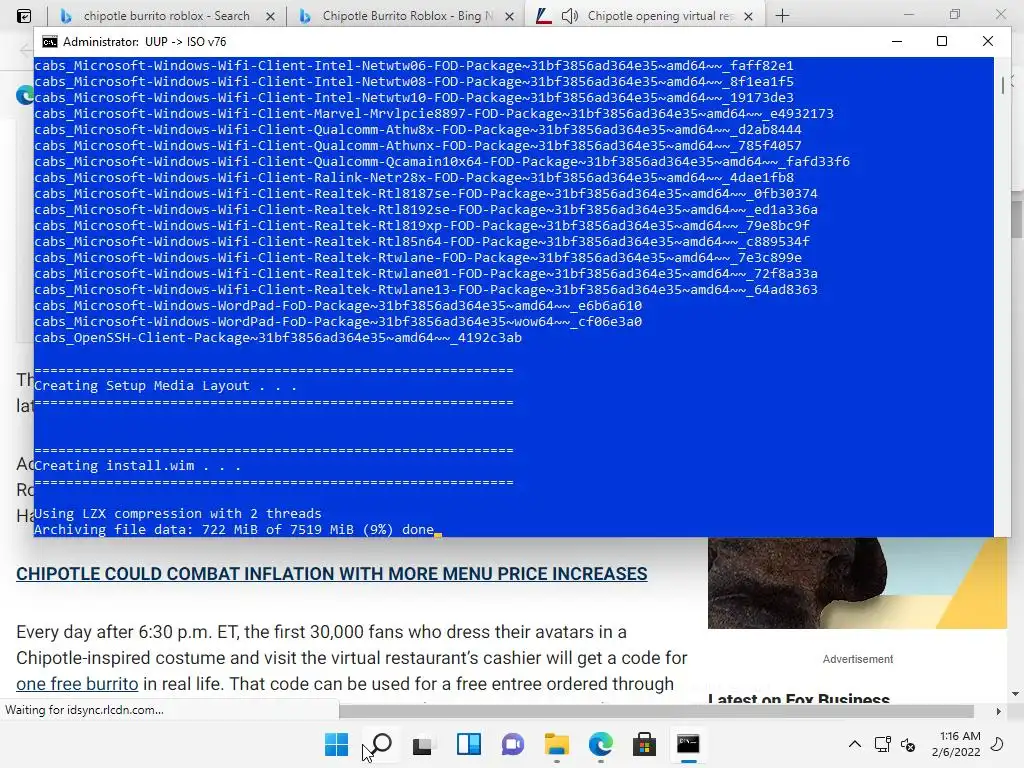
Task: Open clock and date flyout
Action: coord(956,744)
